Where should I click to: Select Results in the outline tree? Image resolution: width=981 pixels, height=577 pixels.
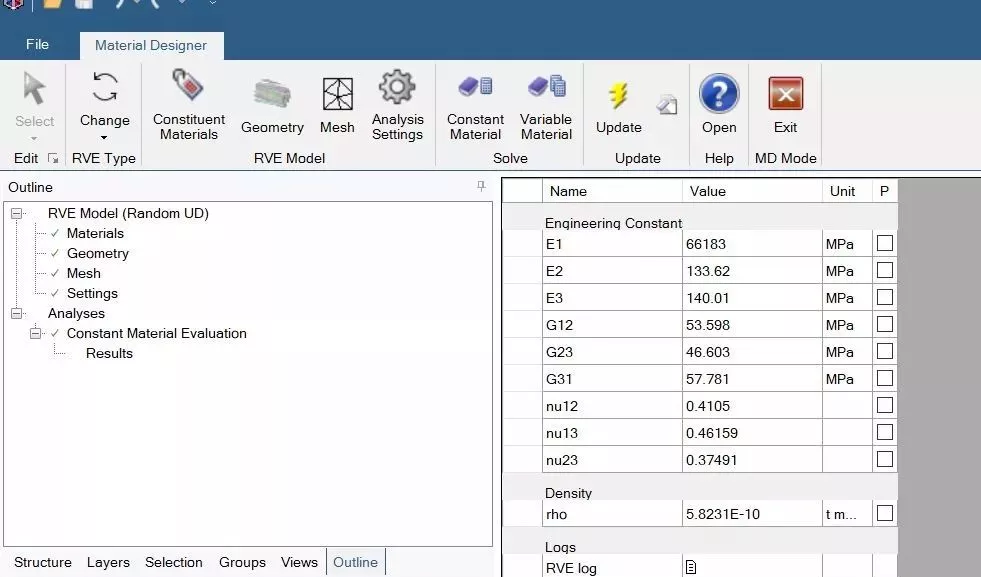[109, 354]
